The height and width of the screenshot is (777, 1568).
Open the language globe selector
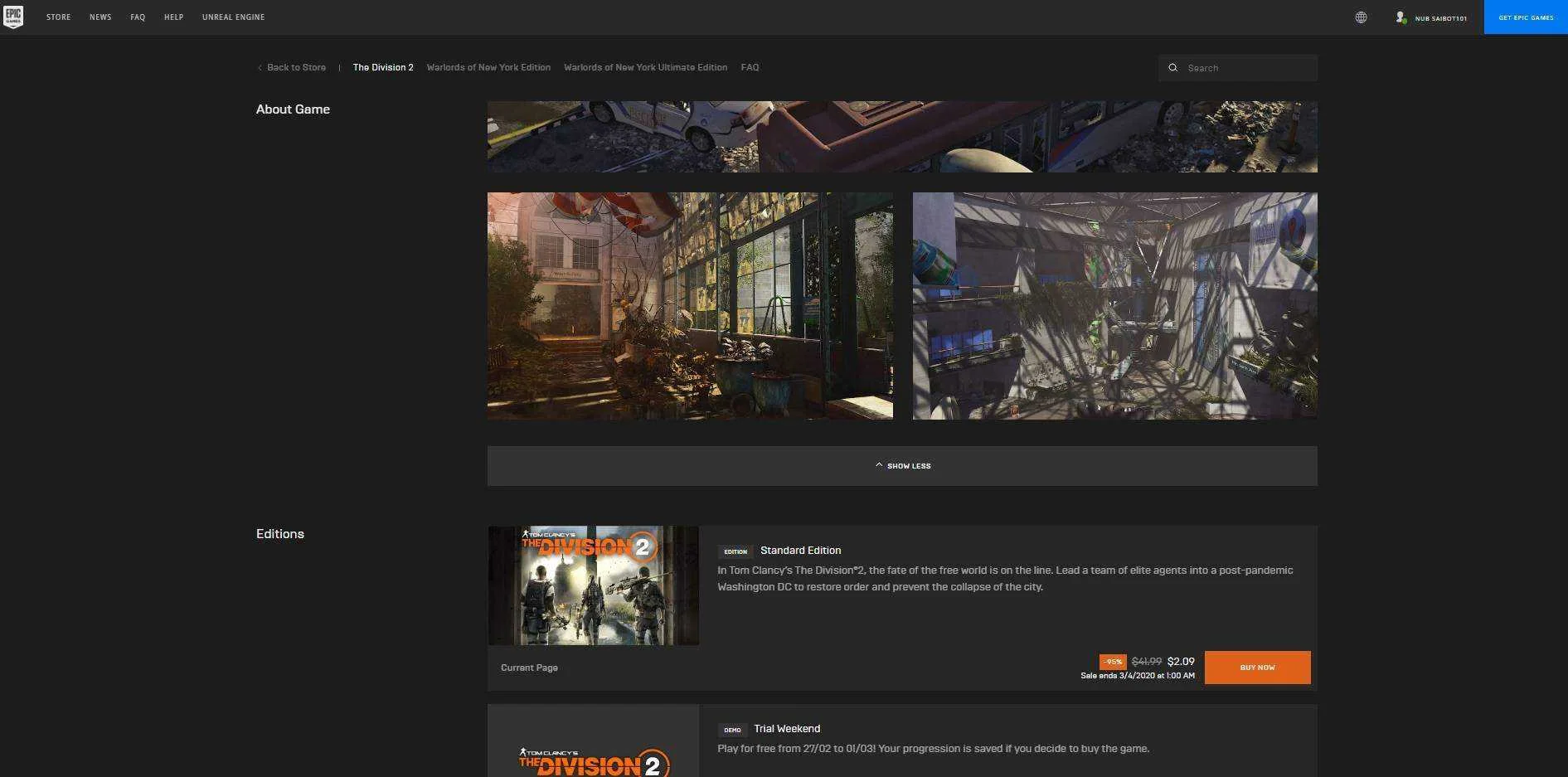1361,17
